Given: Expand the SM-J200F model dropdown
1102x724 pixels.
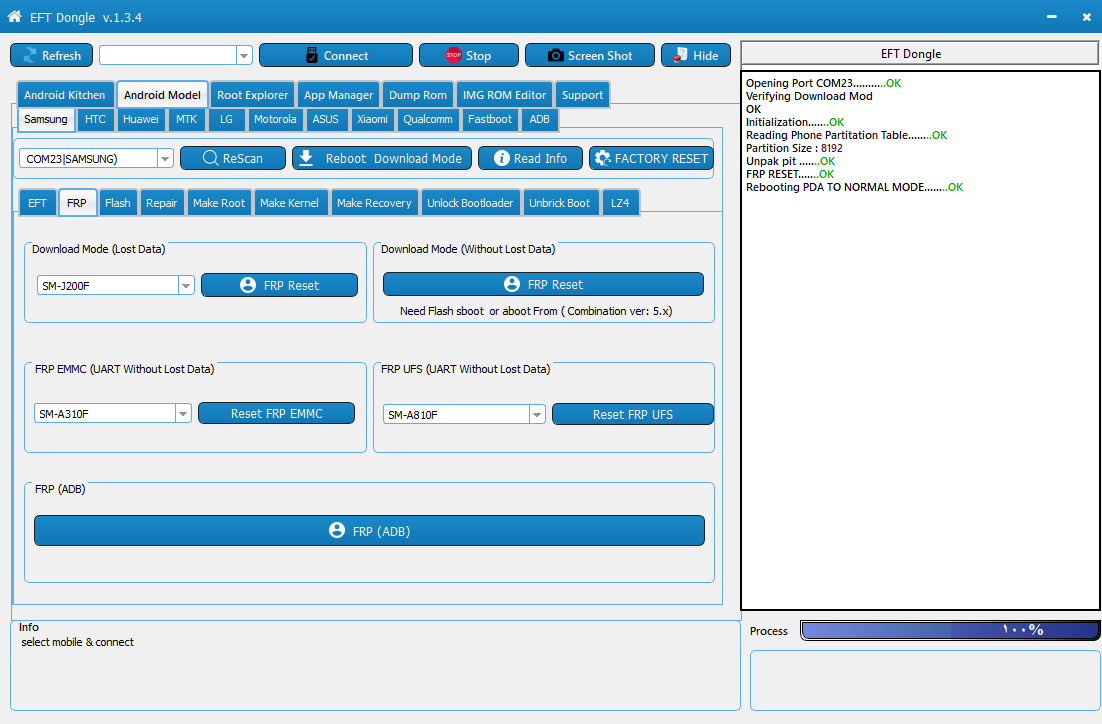Looking at the screenshot, I should tap(186, 285).
